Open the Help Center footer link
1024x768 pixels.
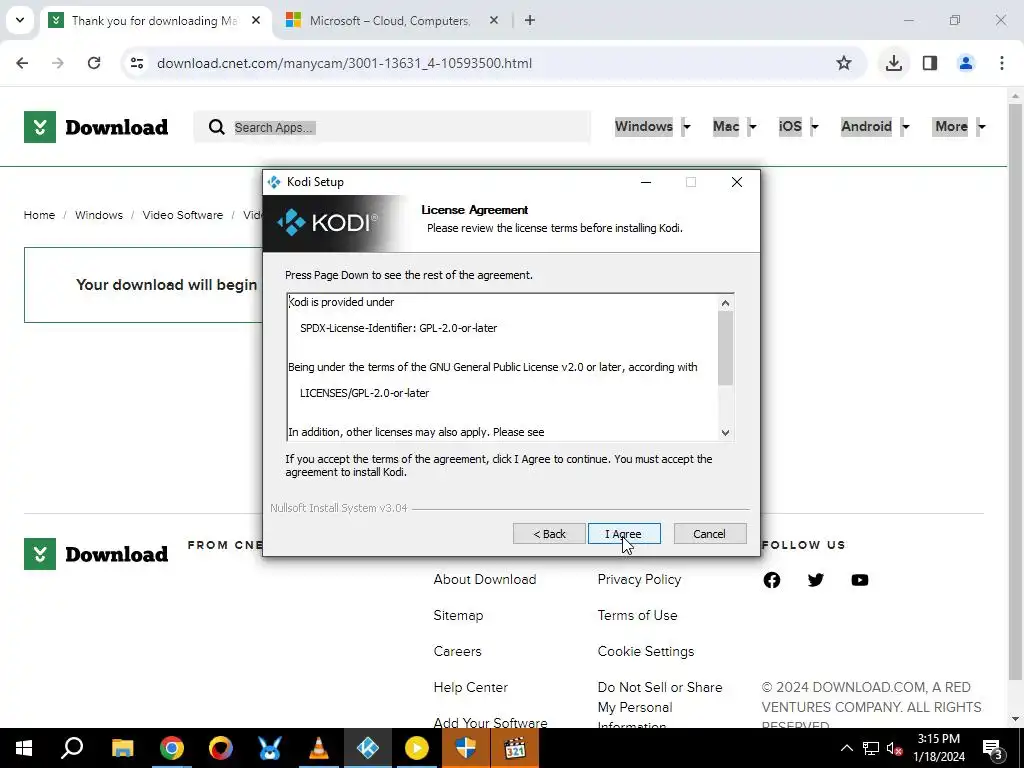point(470,687)
